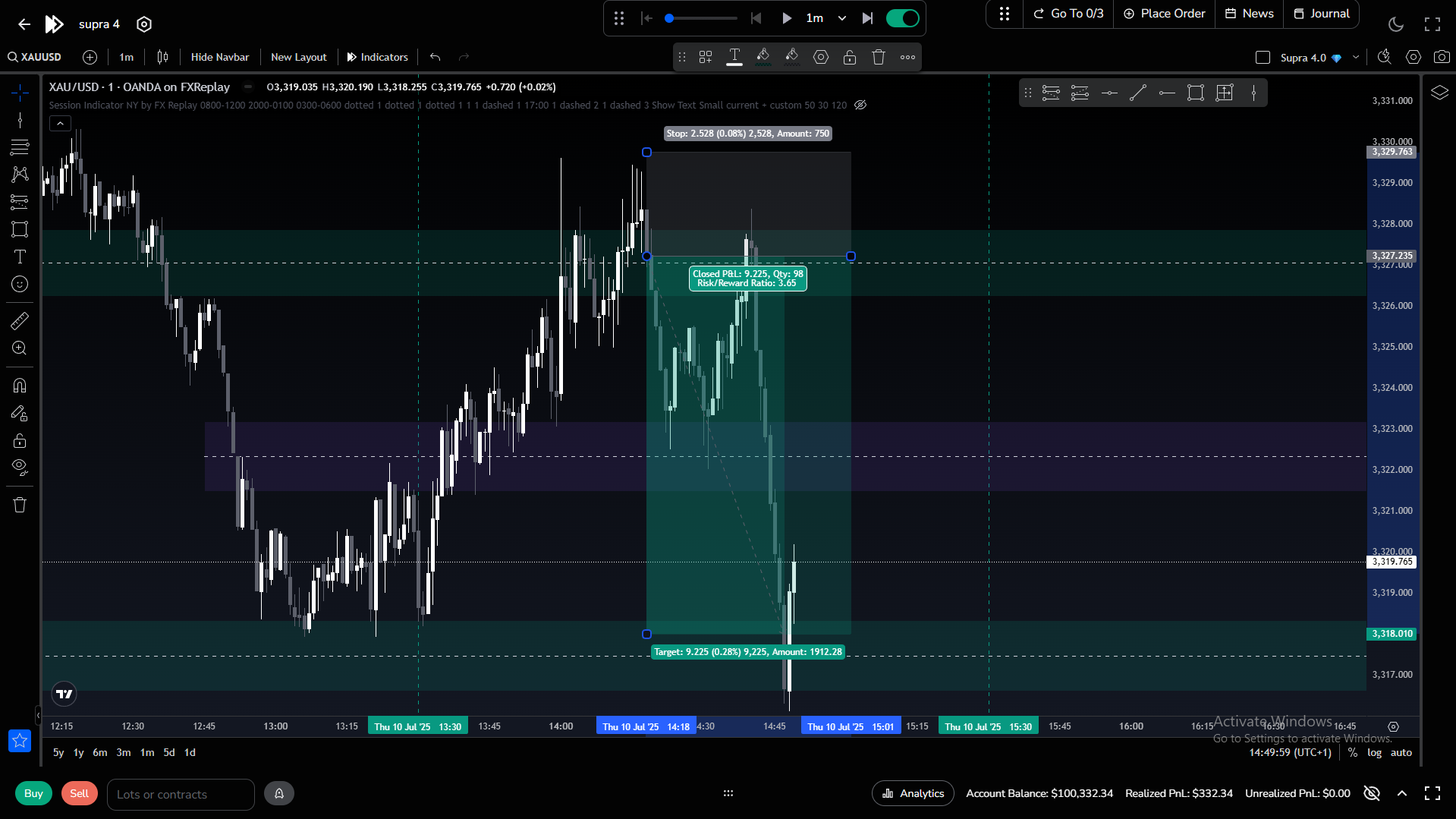Select trend line tool in left sidebar
Viewport: 1456px width, 819px height.
point(20,120)
